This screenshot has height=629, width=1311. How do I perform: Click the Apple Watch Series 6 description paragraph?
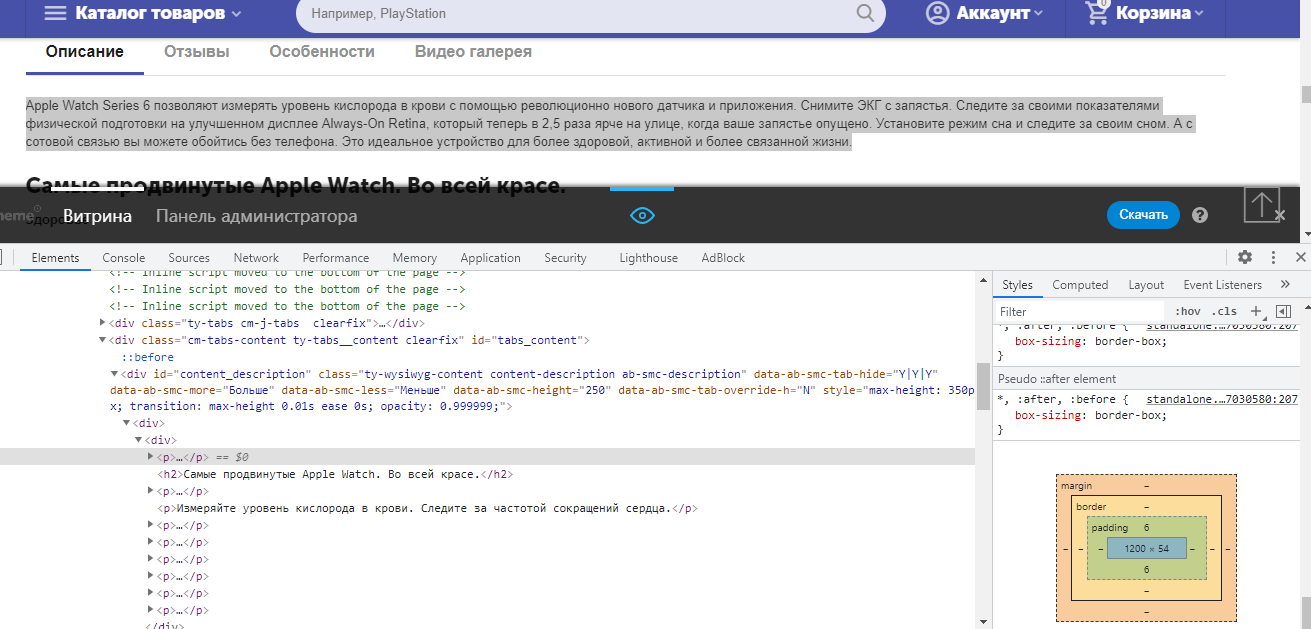click(x=612, y=124)
